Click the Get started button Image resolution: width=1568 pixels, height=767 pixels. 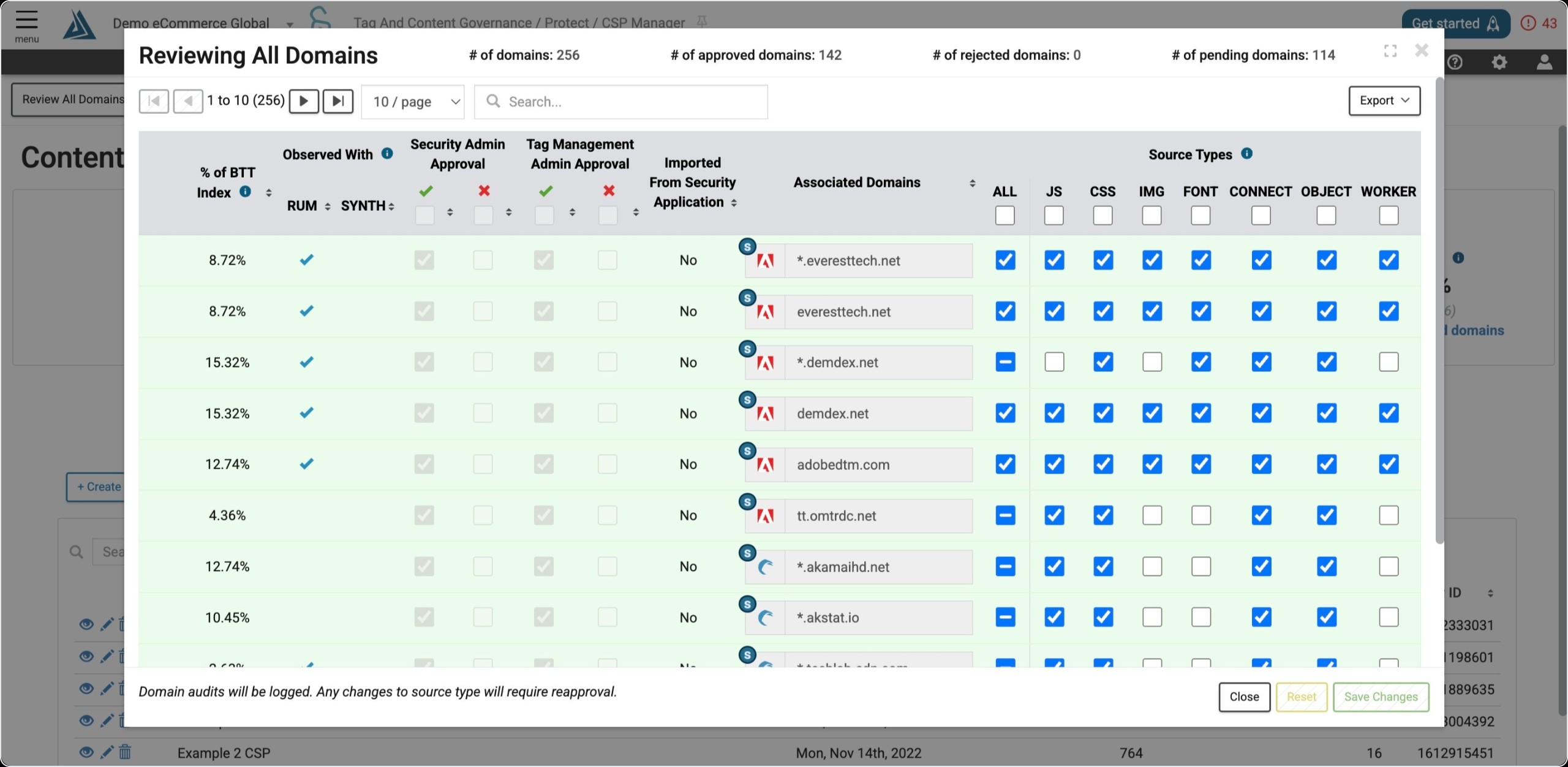(1455, 23)
